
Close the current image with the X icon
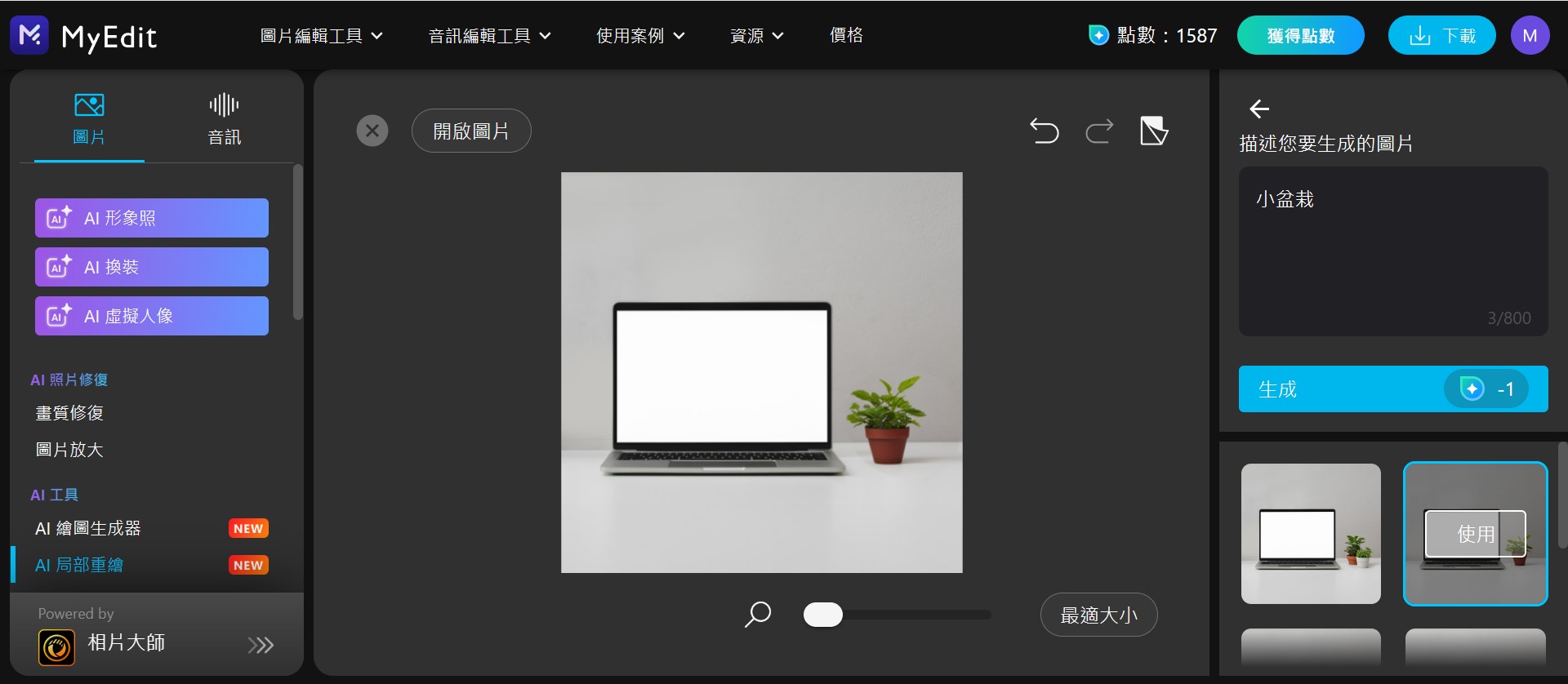[372, 131]
